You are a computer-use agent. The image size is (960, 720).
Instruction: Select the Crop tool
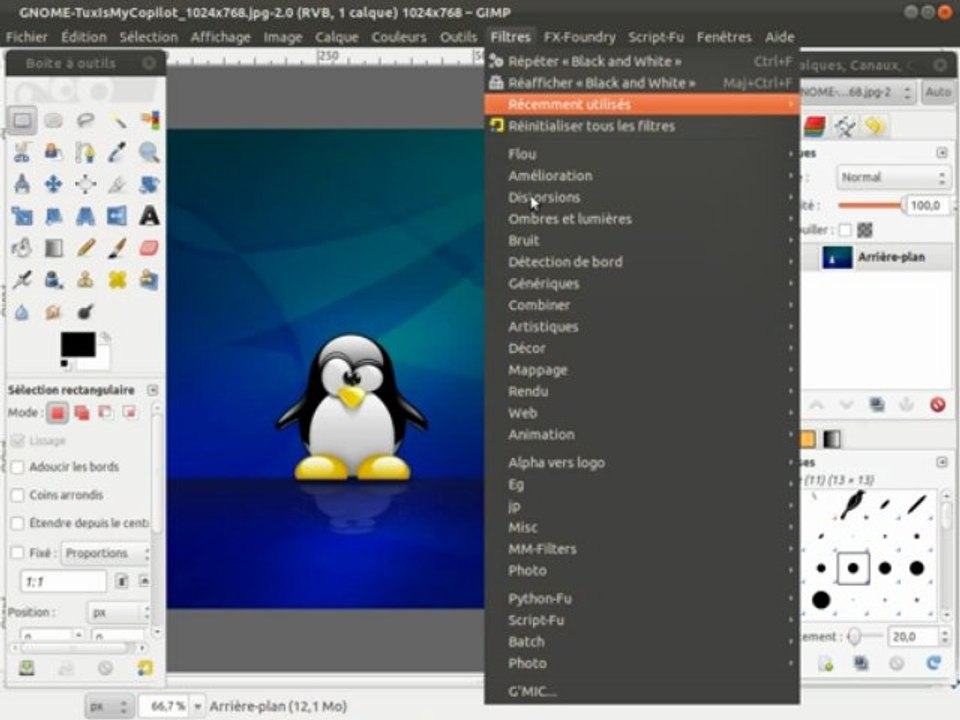click(x=118, y=184)
